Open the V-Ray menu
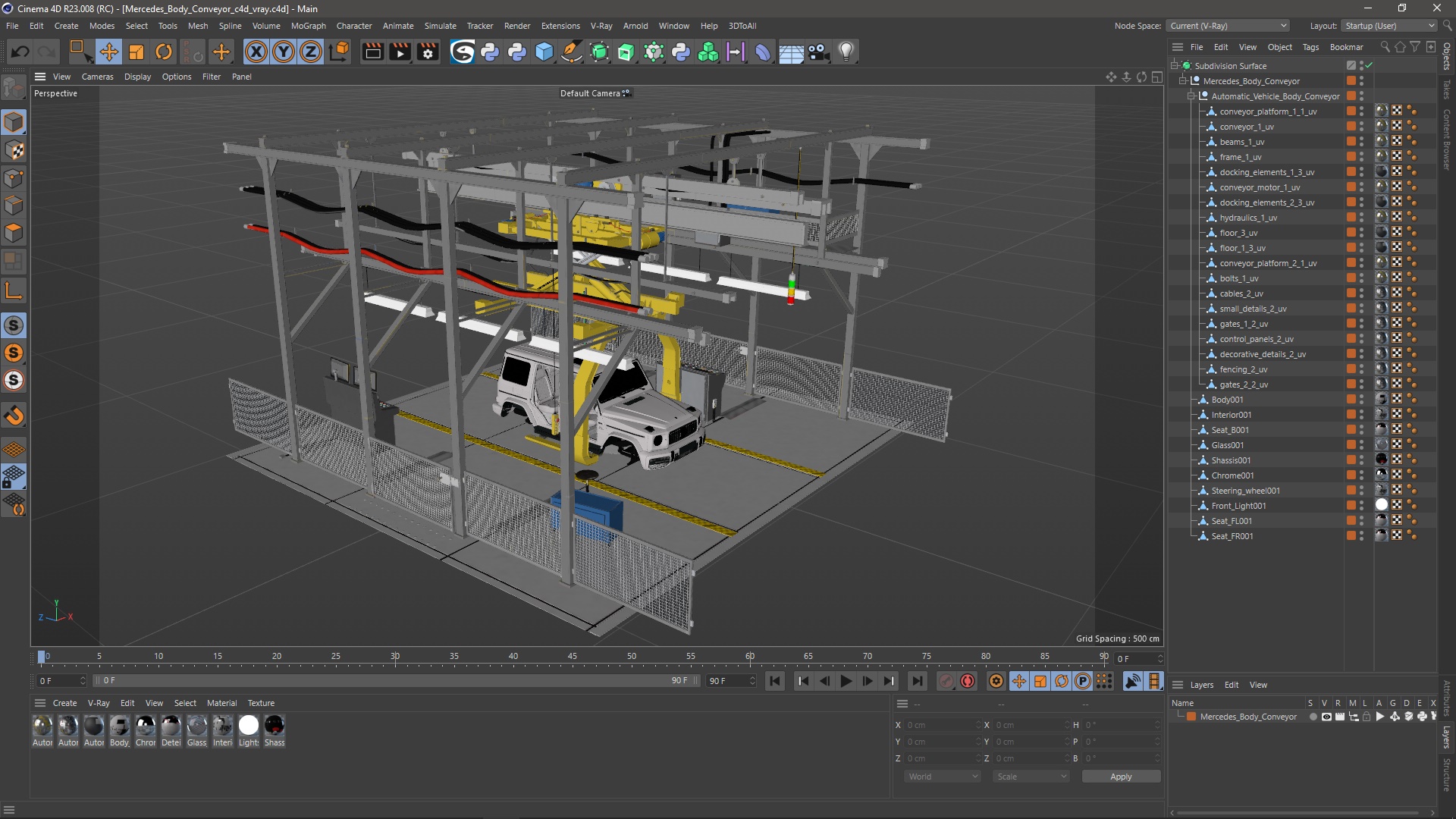The height and width of the screenshot is (819, 1456). tap(601, 26)
